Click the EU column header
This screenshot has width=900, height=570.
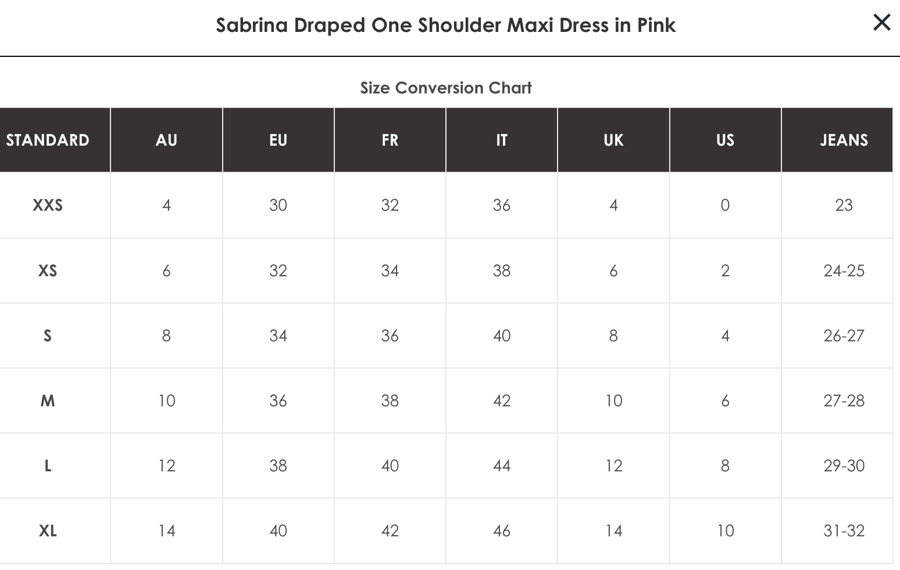tap(278, 140)
